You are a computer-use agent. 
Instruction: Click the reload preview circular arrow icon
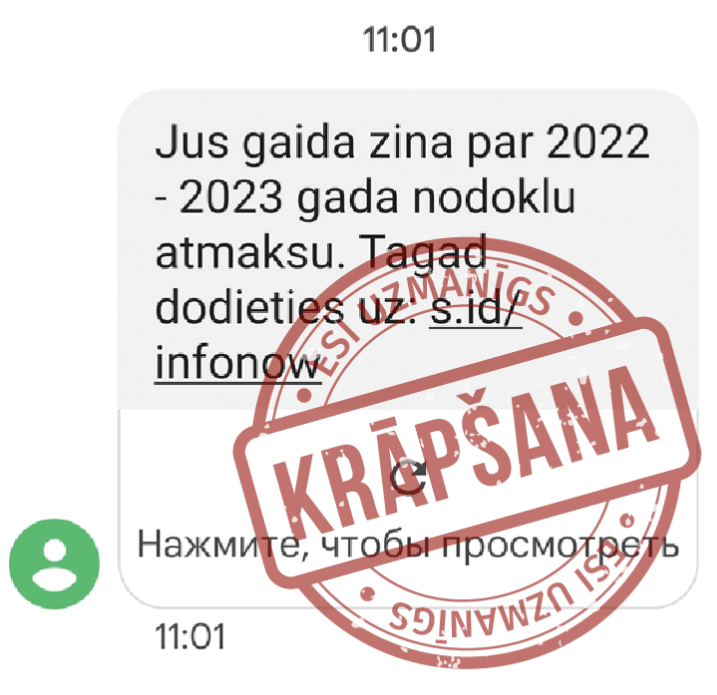pos(408,478)
